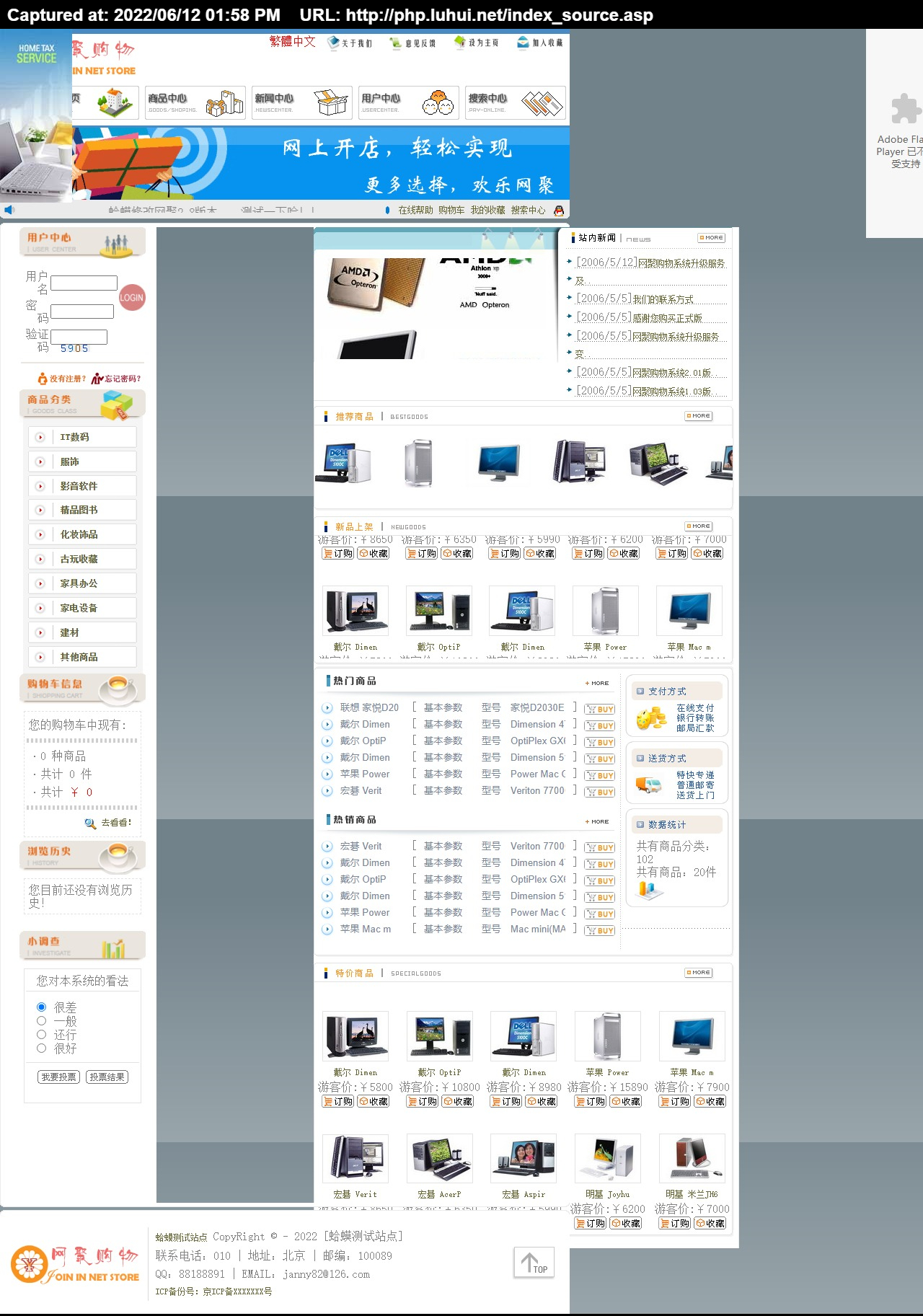Open the 用户中心 navigation item
Viewport: 923px width, 1316px height.
tap(409, 102)
